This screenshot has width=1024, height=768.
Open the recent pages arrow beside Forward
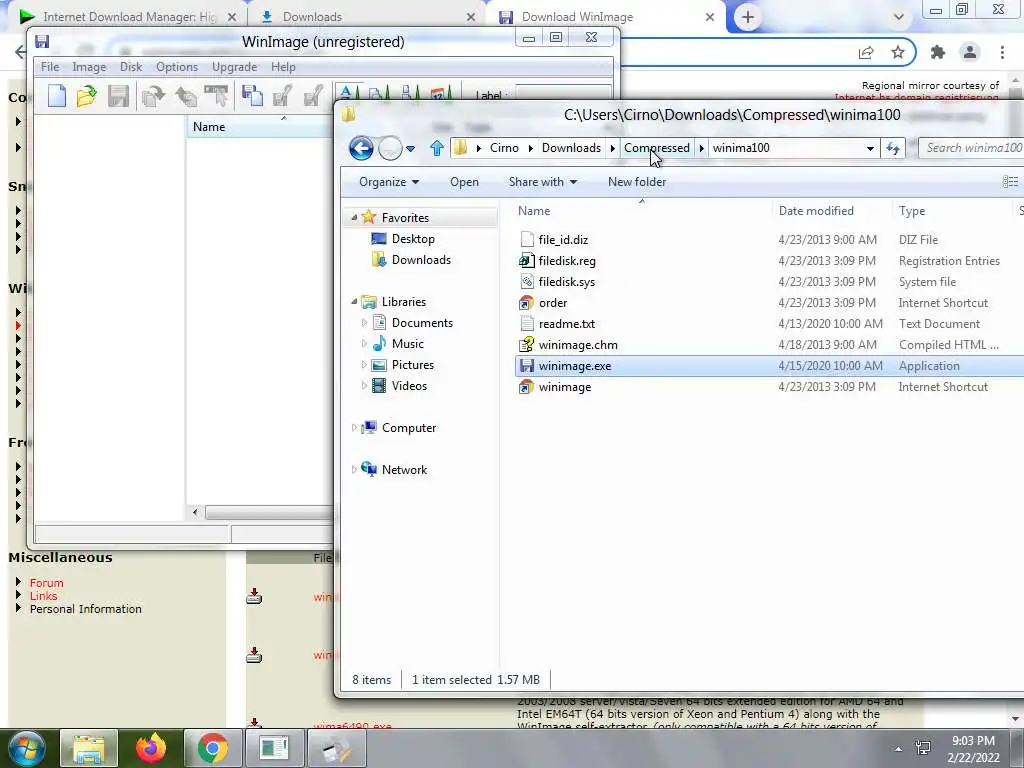coord(410,149)
